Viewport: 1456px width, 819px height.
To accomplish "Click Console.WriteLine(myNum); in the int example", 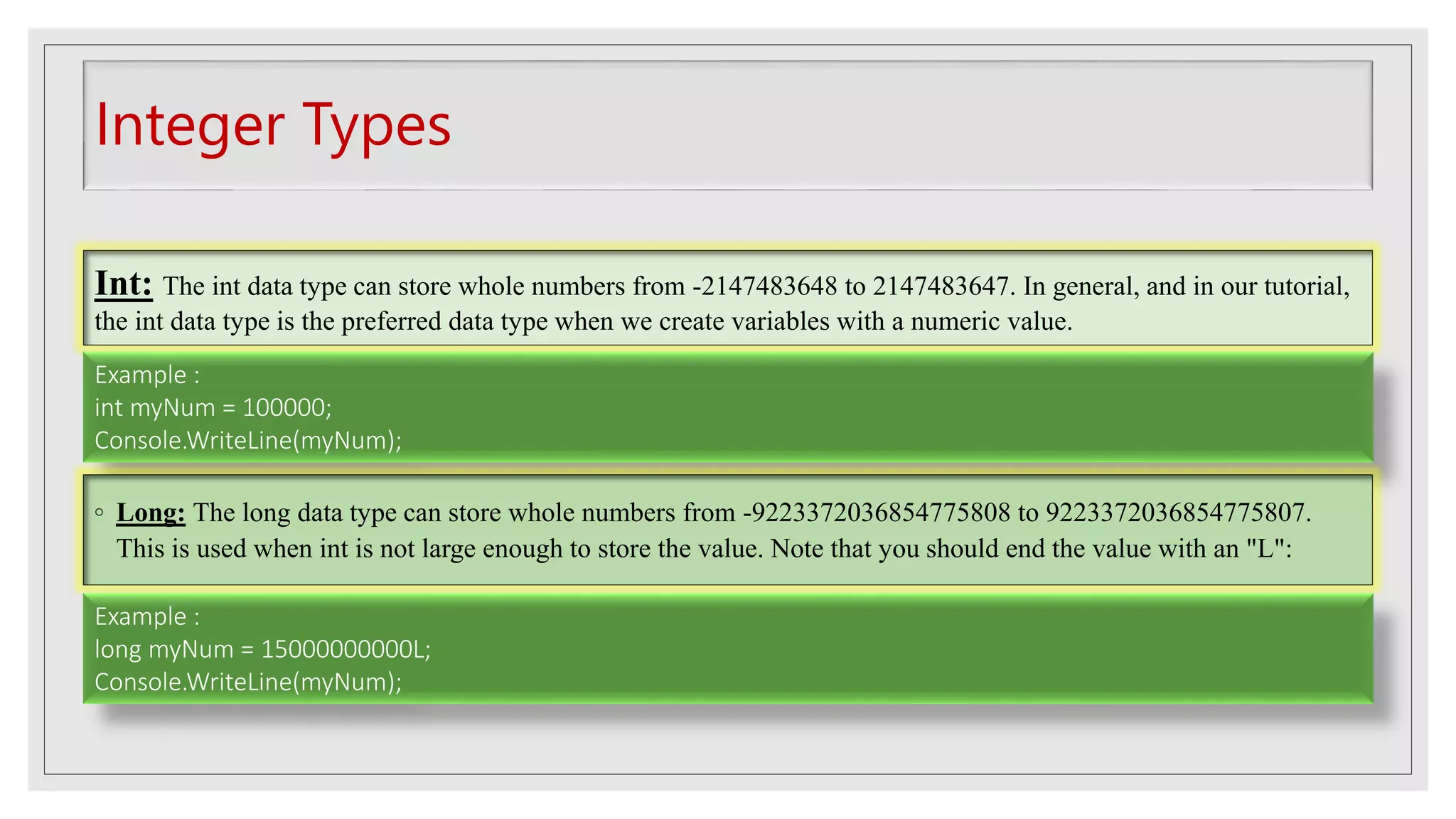I will 248,441.
